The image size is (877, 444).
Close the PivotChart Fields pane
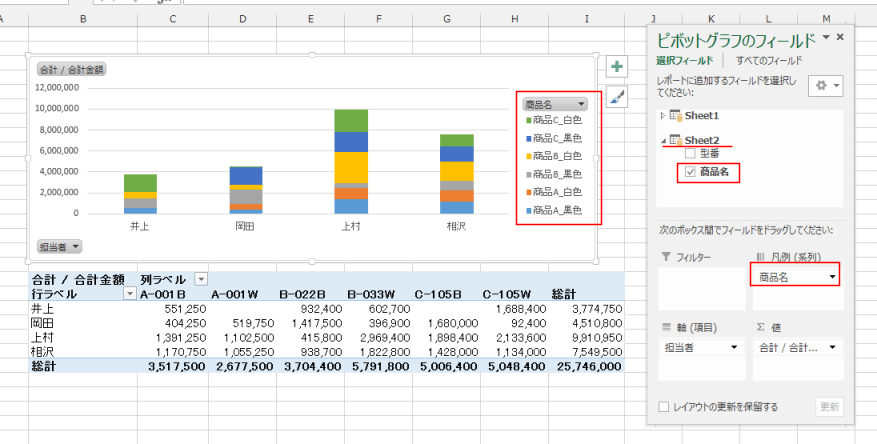click(x=841, y=38)
